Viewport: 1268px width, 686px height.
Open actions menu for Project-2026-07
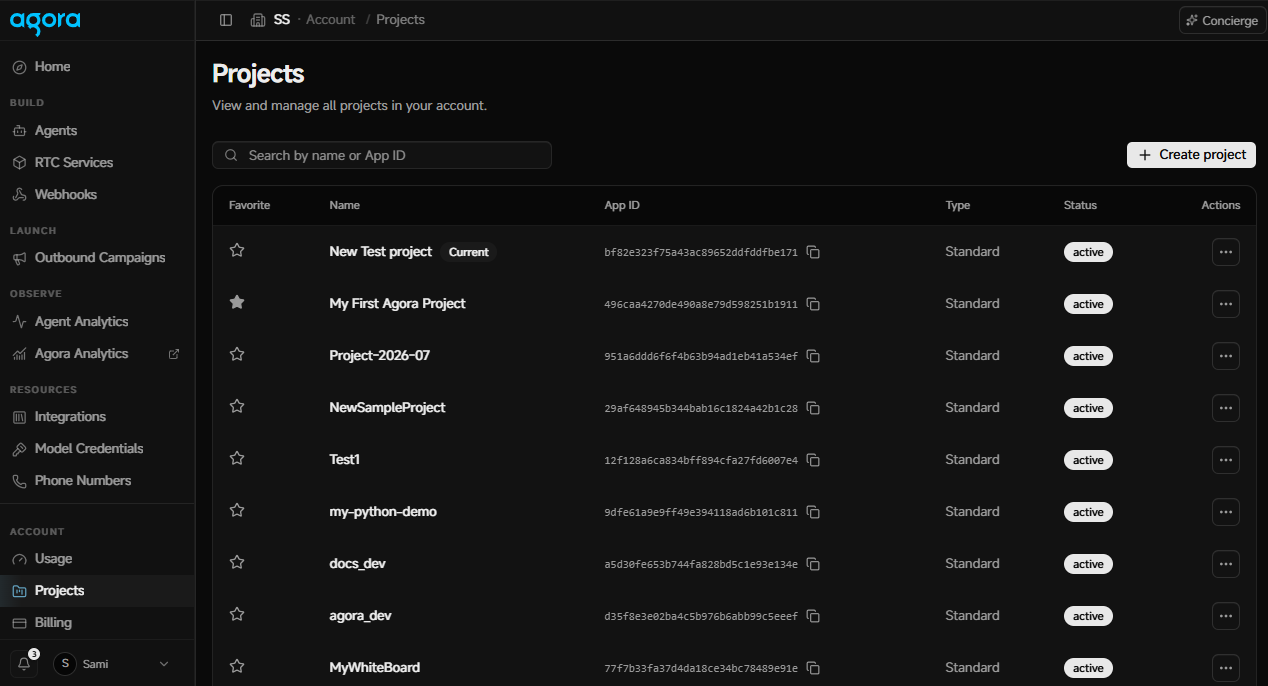pos(1226,356)
